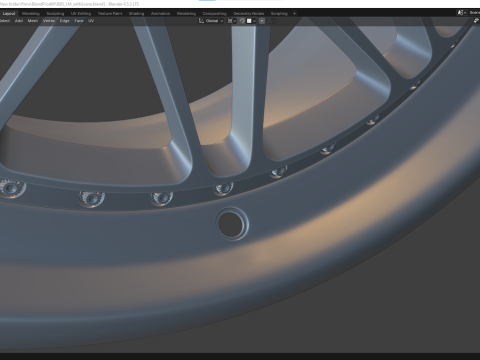This screenshot has height=360, width=480.
Task: Open the Add menu in viewport header
Action: [19, 21]
